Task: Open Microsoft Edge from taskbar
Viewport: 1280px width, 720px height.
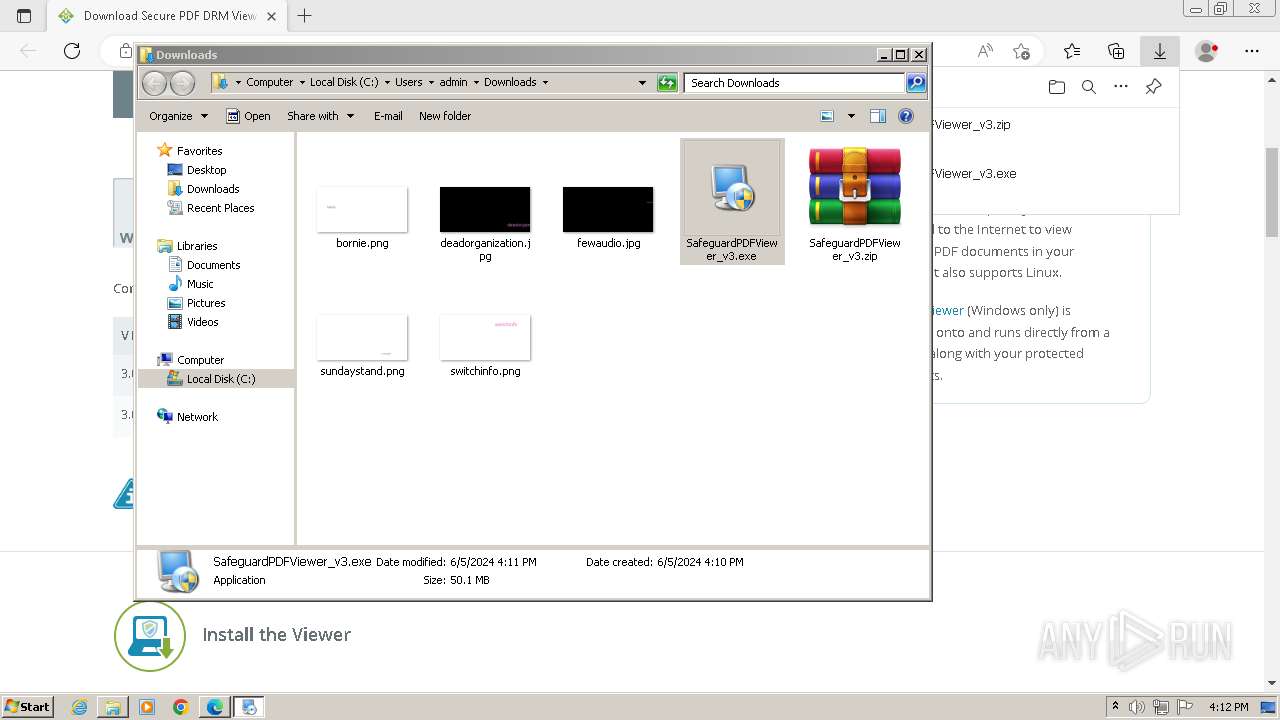Action: (215, 707)
